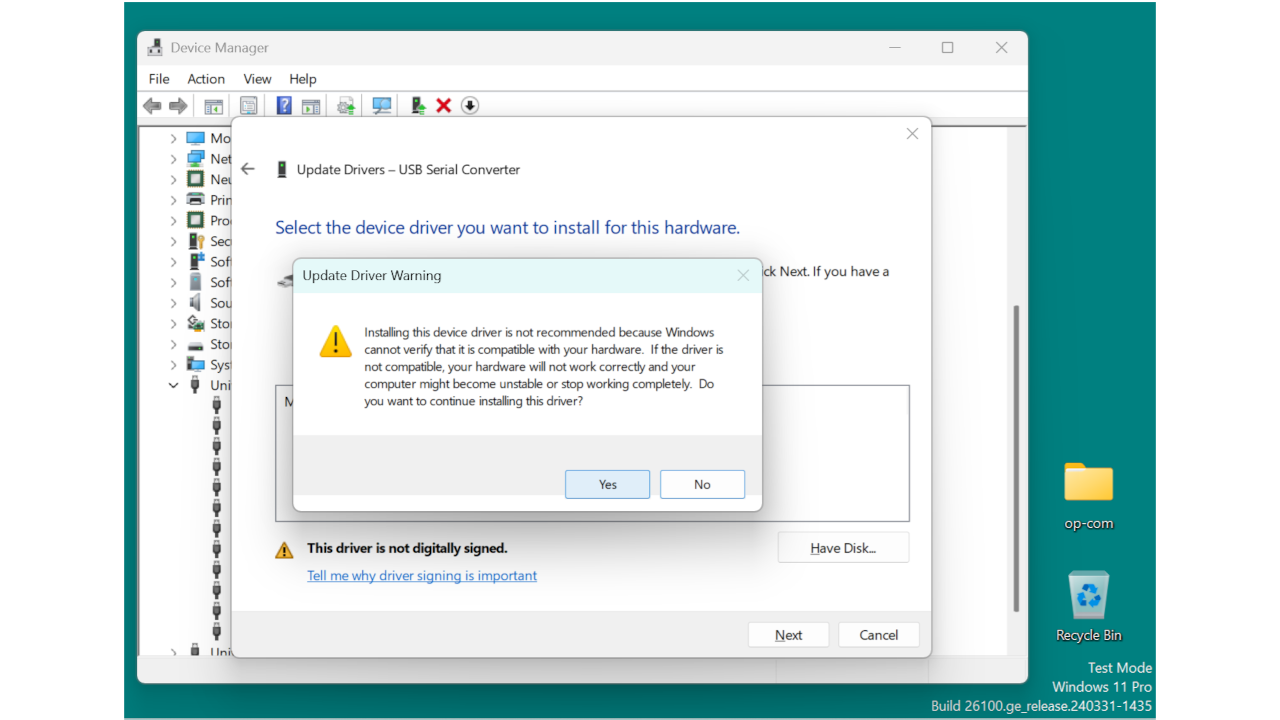The width and height of the screenshot is (1280, 720).
Task: Click the red X Uninstall device icon
Action: [443, 105]
